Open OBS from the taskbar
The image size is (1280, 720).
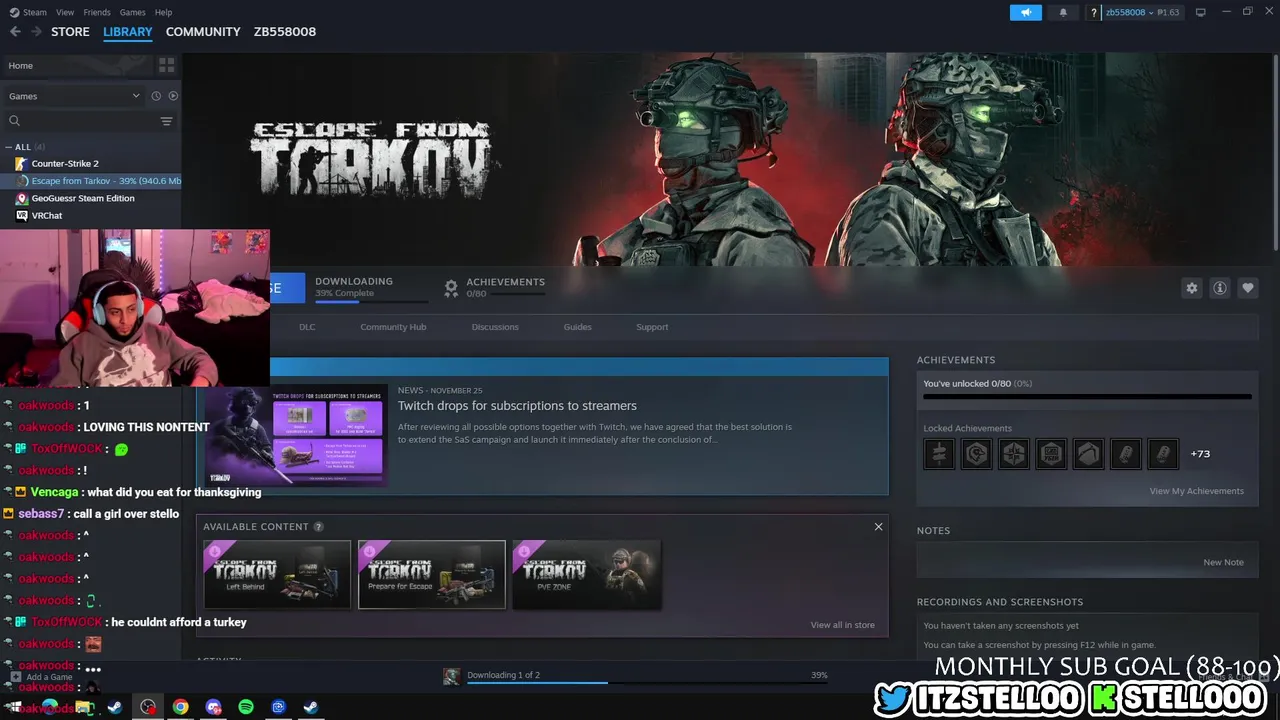tap(148, 707)
